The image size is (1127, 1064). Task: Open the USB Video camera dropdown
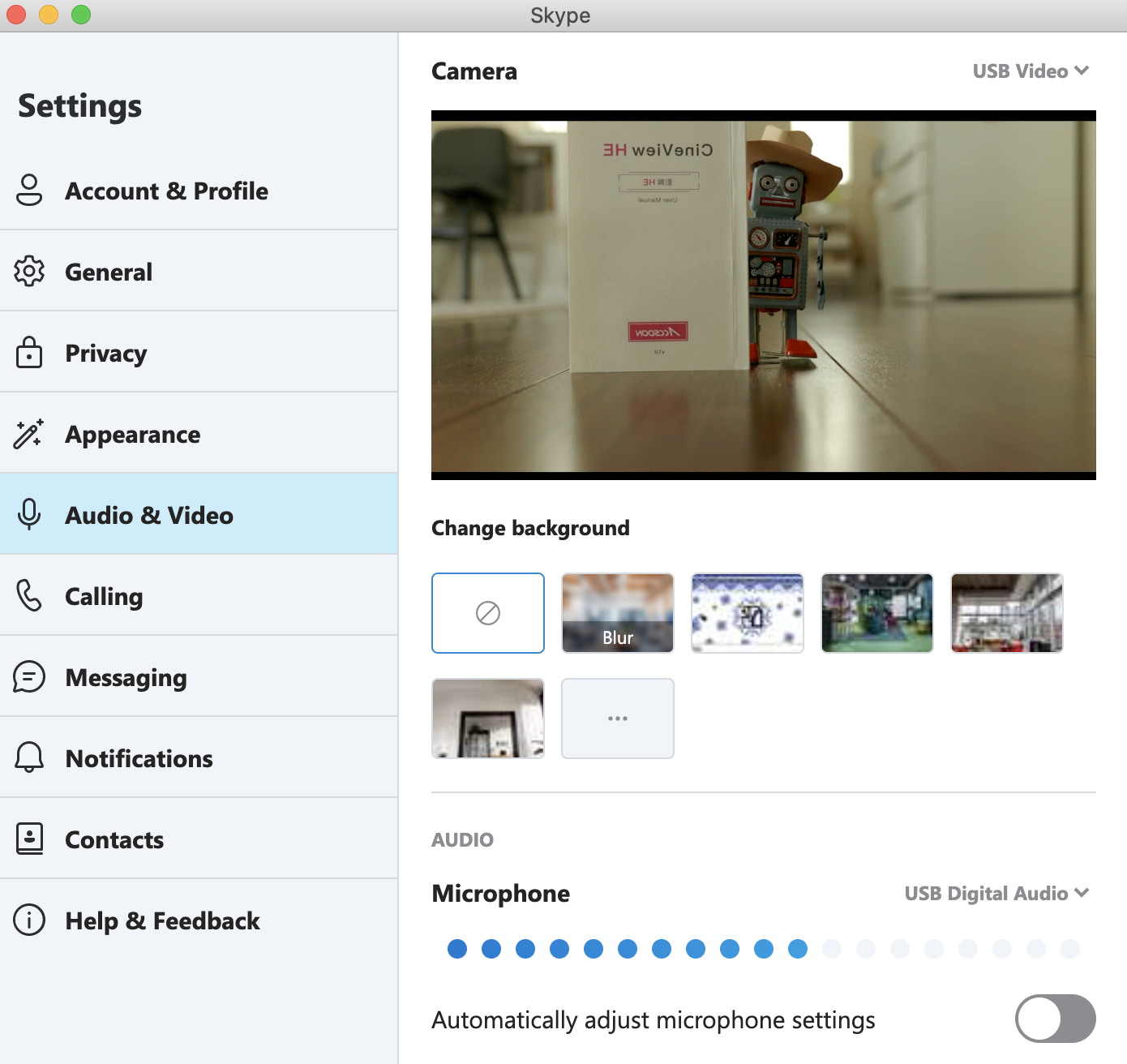(1030, 71)
